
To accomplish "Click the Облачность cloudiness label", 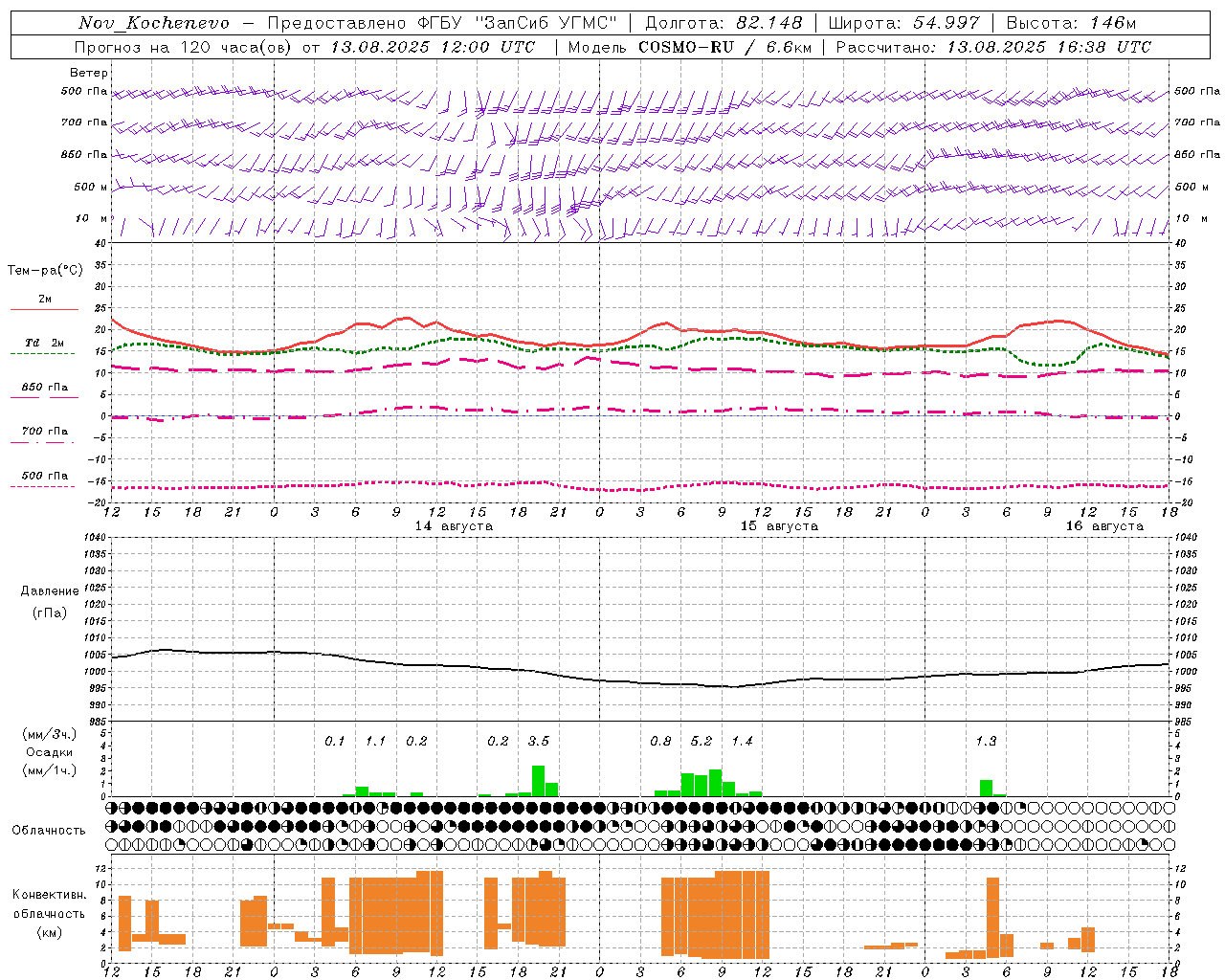I will pyautogui.click(x=49, y=831).
